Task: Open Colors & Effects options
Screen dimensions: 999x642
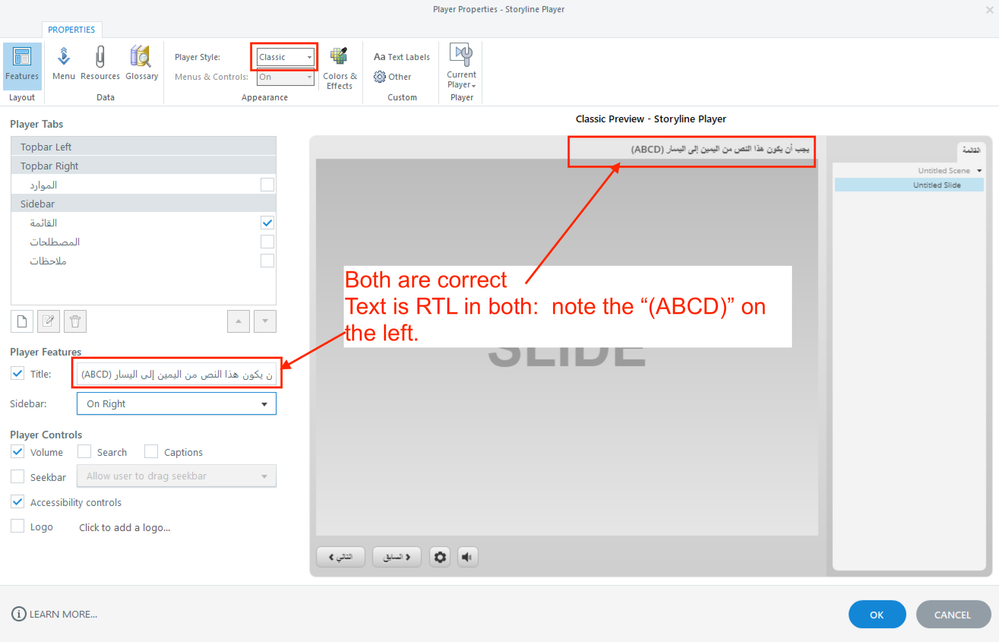Action: tap(340, 68)
